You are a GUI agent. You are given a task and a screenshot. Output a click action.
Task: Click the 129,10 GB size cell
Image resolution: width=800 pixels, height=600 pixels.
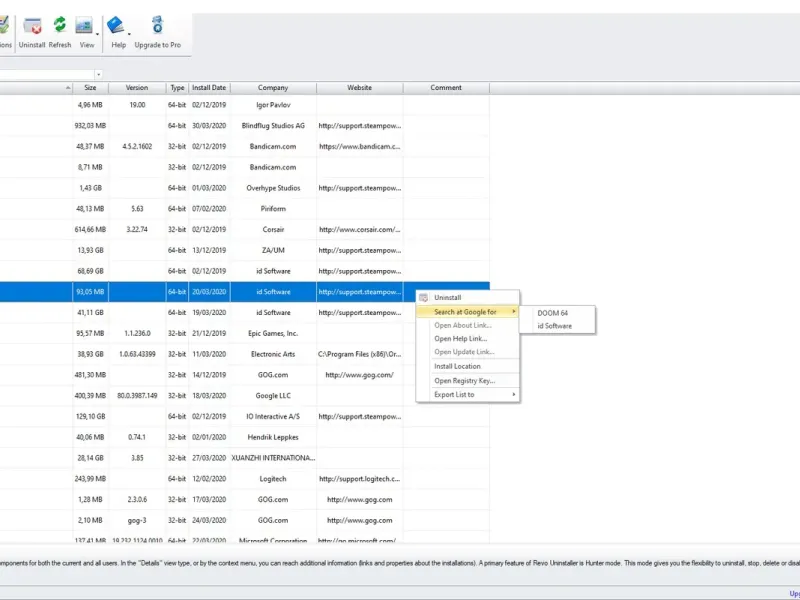coord(90,417)
